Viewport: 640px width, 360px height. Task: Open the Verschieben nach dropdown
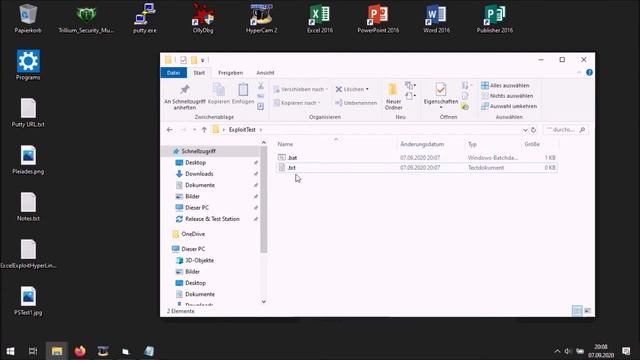(x=301, y=89)
